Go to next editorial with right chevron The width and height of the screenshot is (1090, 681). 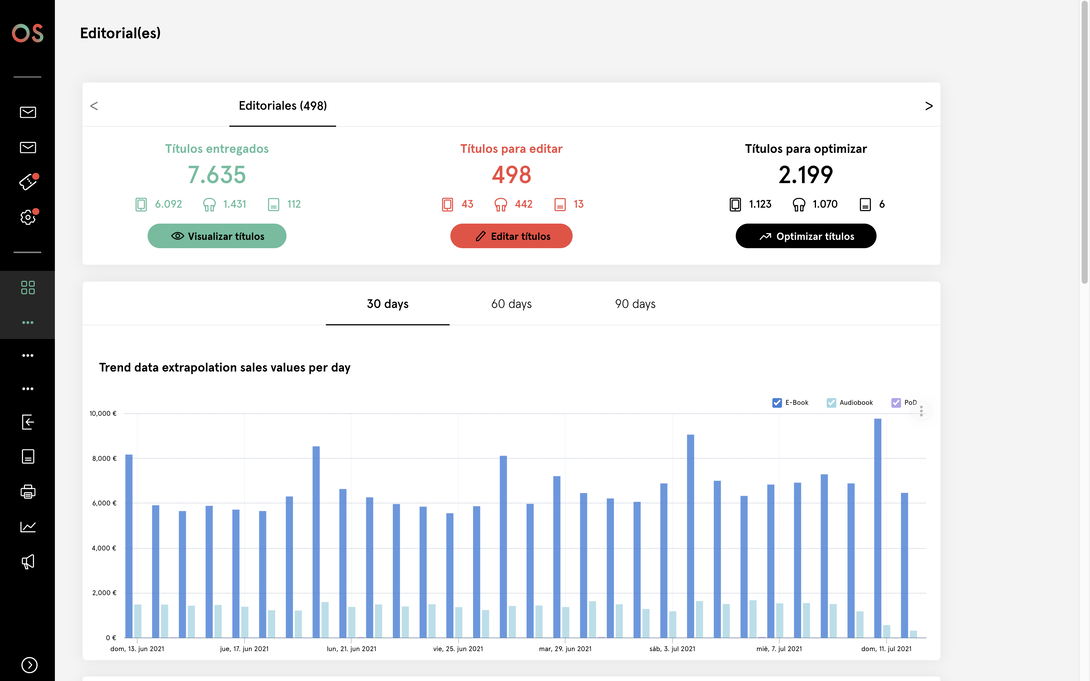coord(929,106)
